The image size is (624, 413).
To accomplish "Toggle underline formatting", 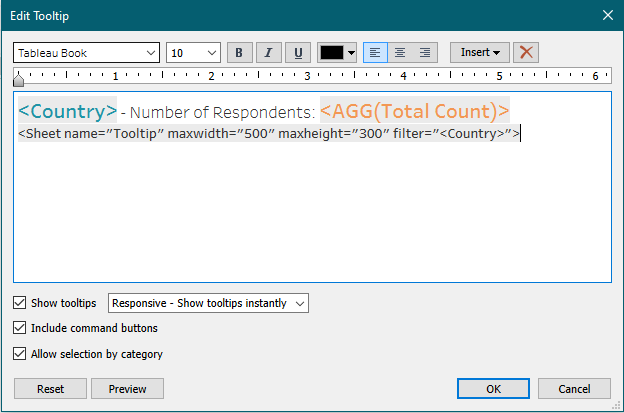I will 297,53.
